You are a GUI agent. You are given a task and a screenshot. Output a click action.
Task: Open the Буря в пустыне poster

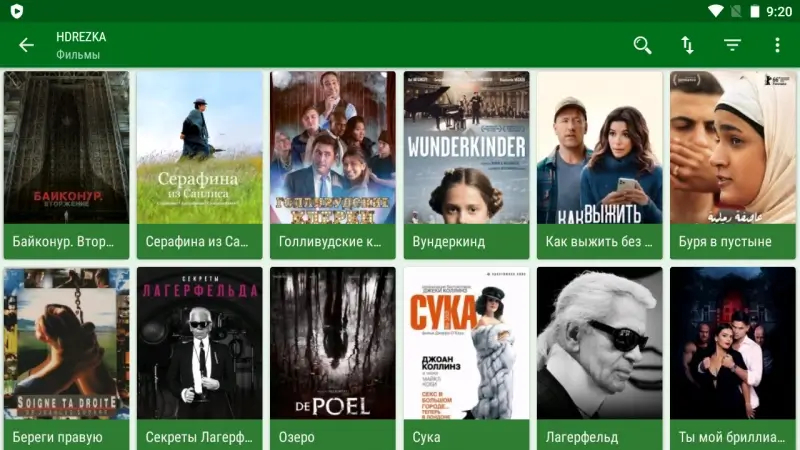(733, 147)
